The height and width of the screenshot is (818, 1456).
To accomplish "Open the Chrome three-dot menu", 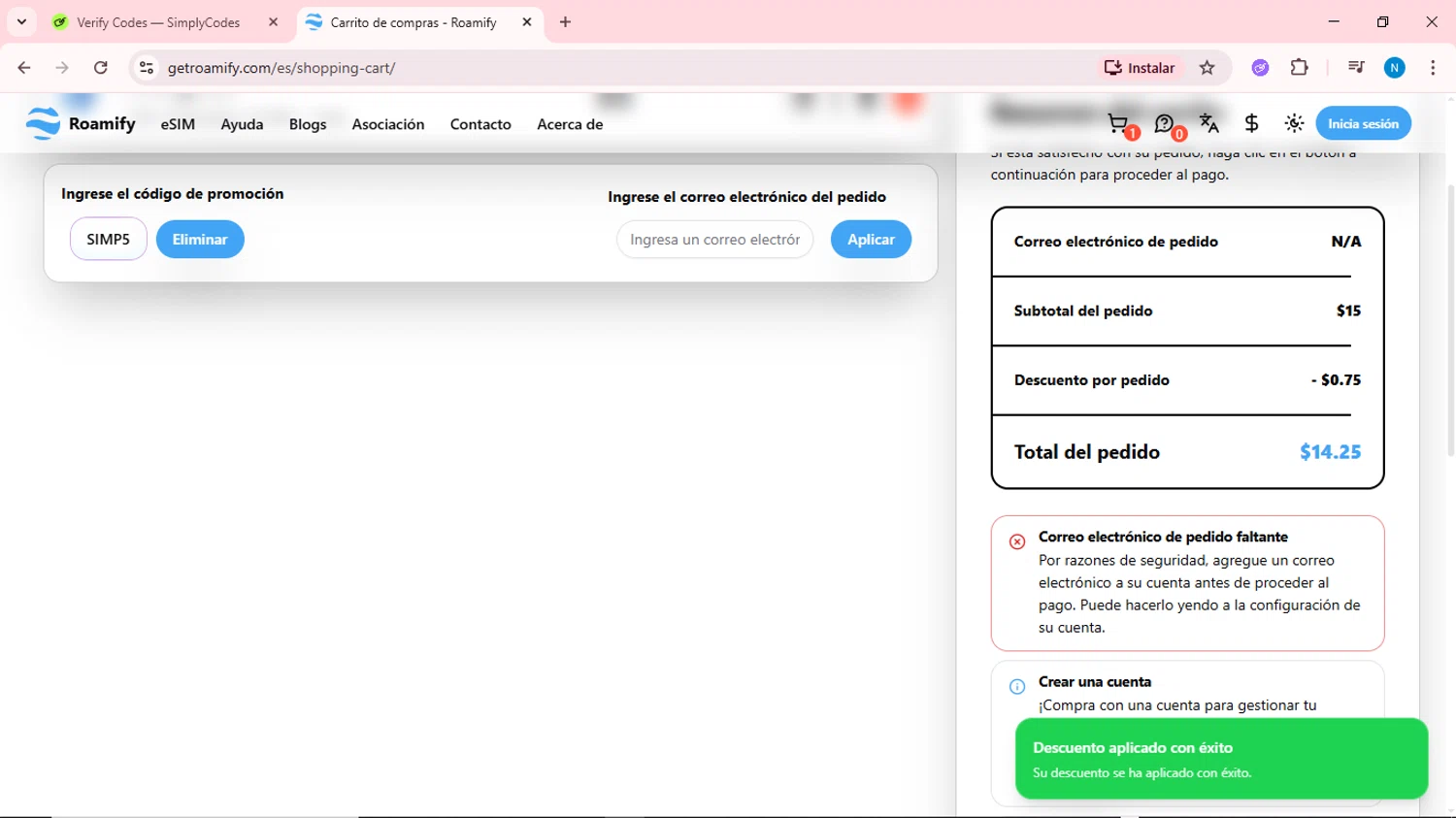I will click(1433, 67).
